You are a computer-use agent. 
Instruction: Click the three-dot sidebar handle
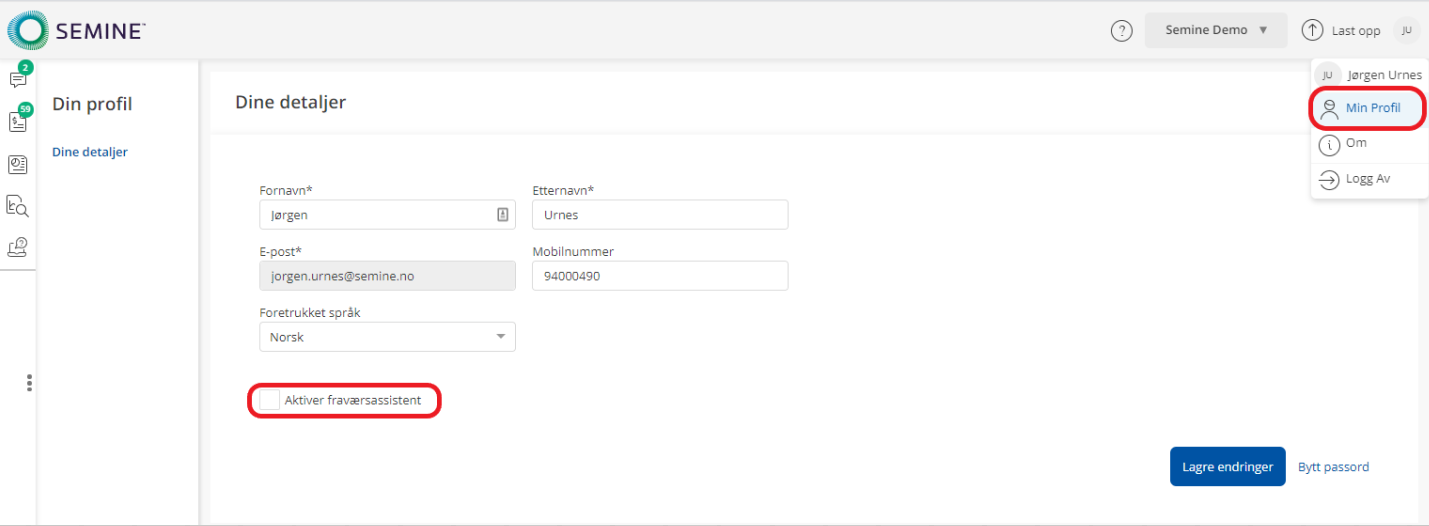coord(30,383)
